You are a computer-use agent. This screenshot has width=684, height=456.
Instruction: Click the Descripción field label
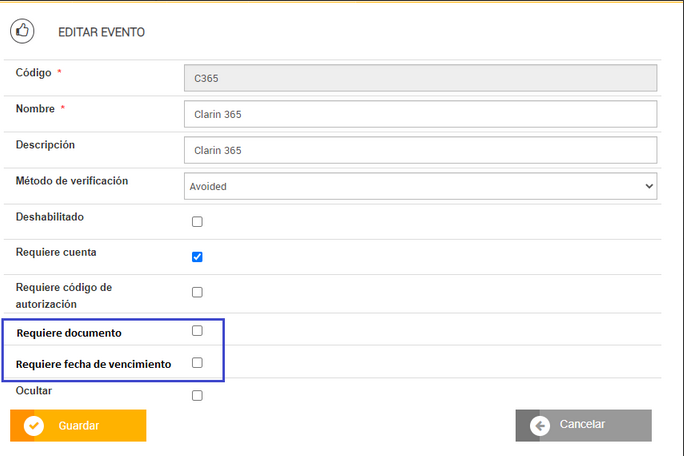pyautogui.click(x=45, y=145)
